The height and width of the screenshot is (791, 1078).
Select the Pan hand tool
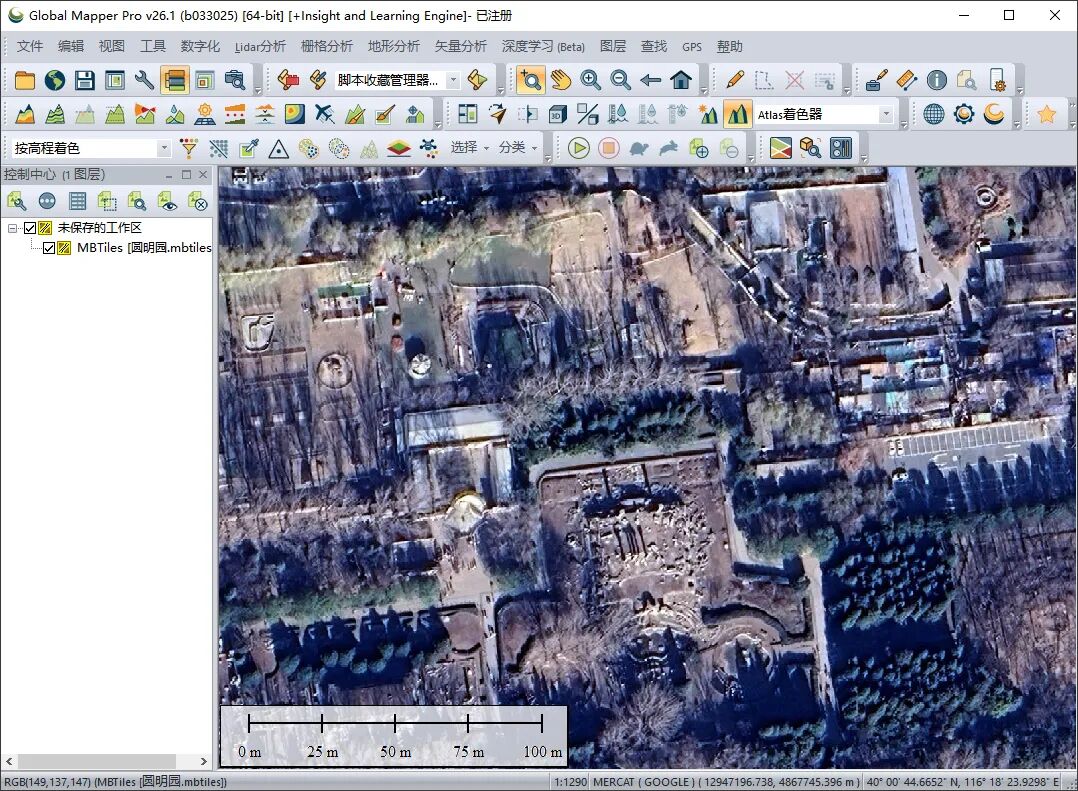click(x=561, y=80)
